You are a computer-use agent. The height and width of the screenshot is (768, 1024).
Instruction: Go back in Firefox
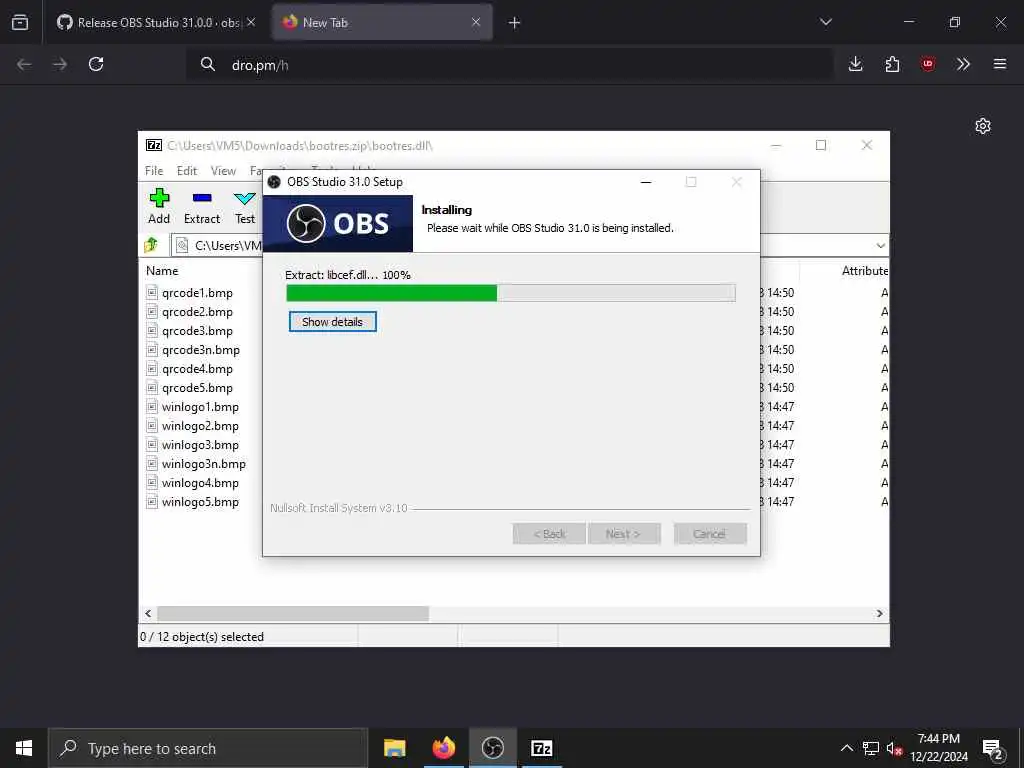(x=24, y=64)
